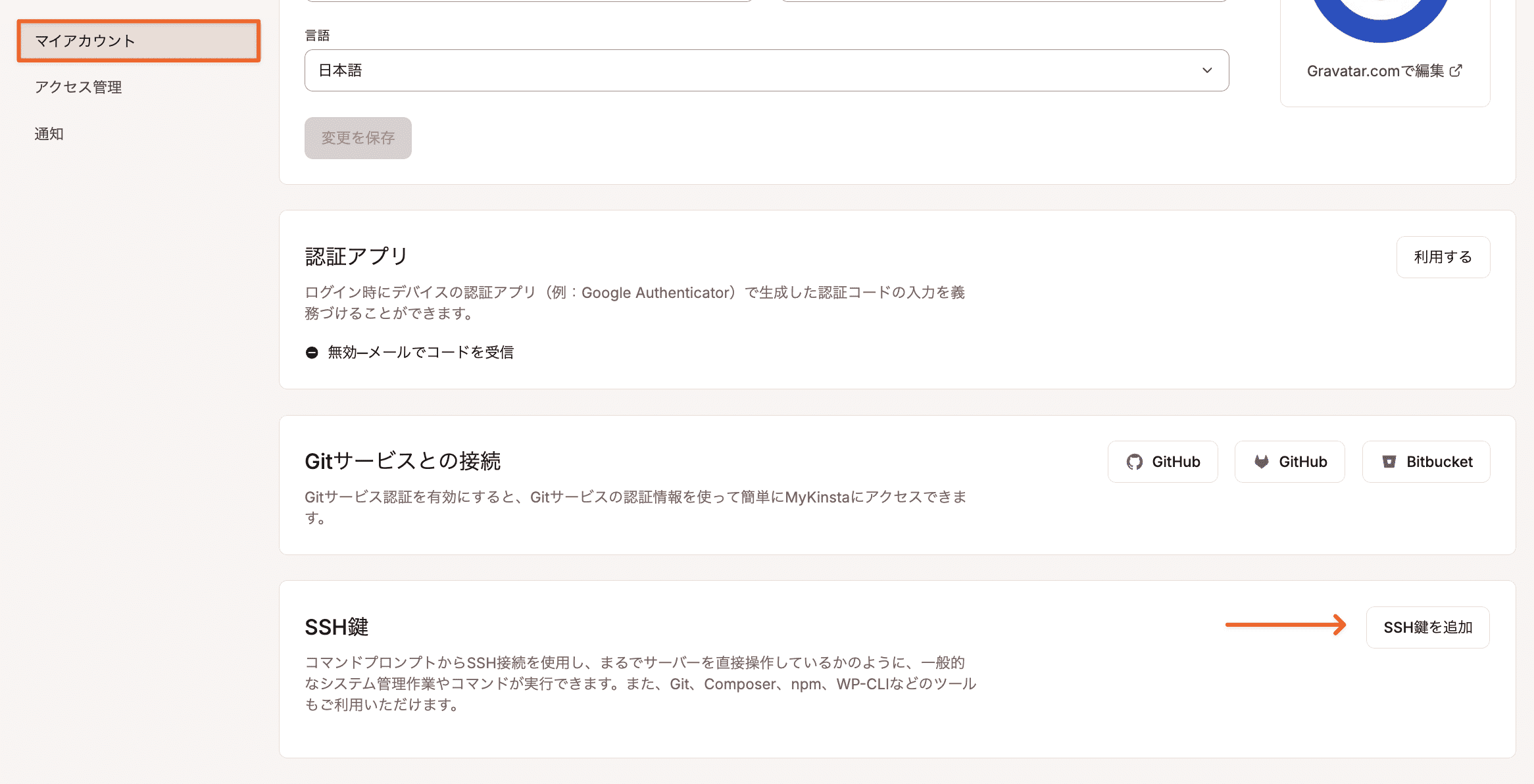Enable authenticator app via 利用する

pos(1443,257)
